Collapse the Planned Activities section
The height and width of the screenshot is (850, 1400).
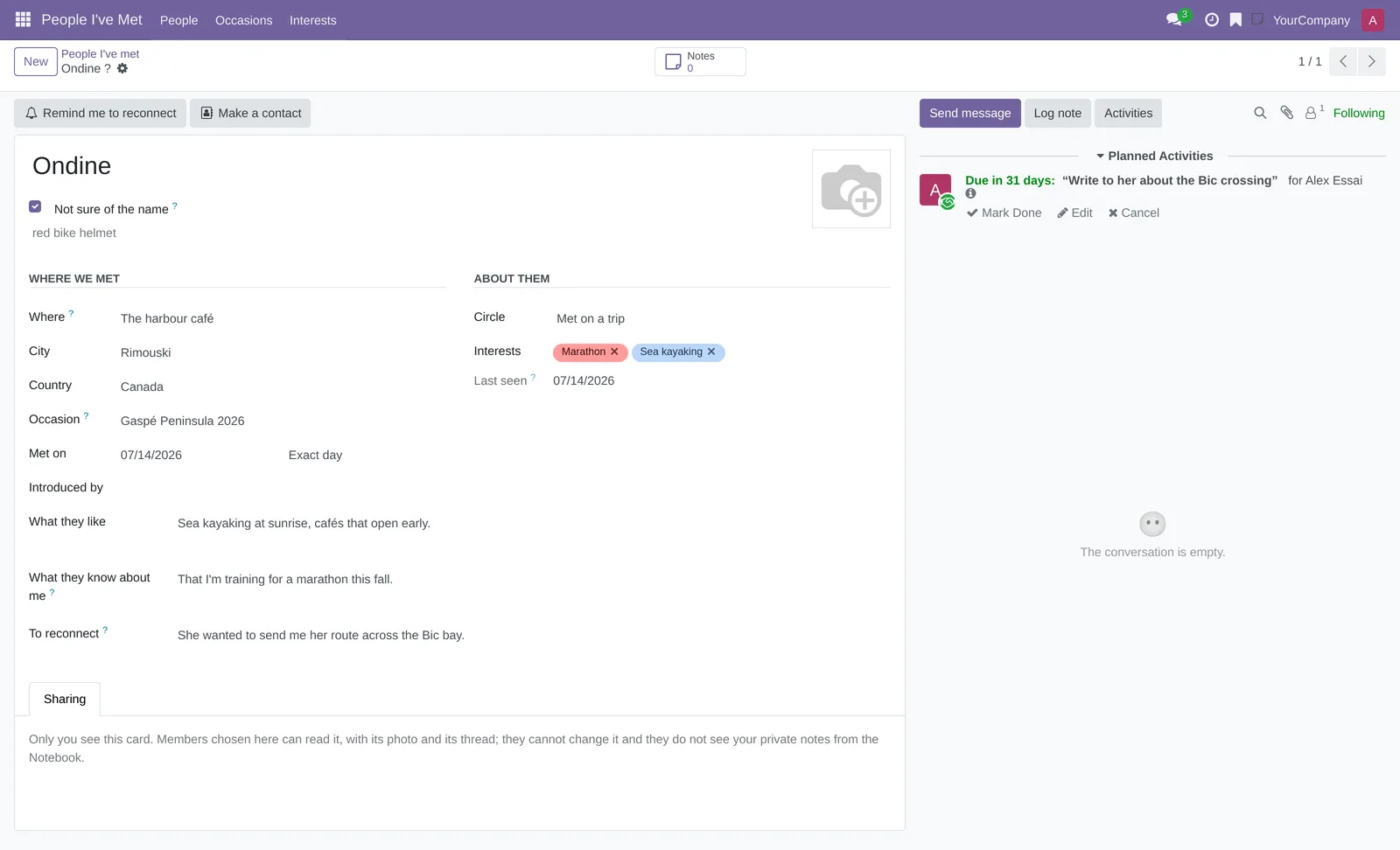(1154, 156)
